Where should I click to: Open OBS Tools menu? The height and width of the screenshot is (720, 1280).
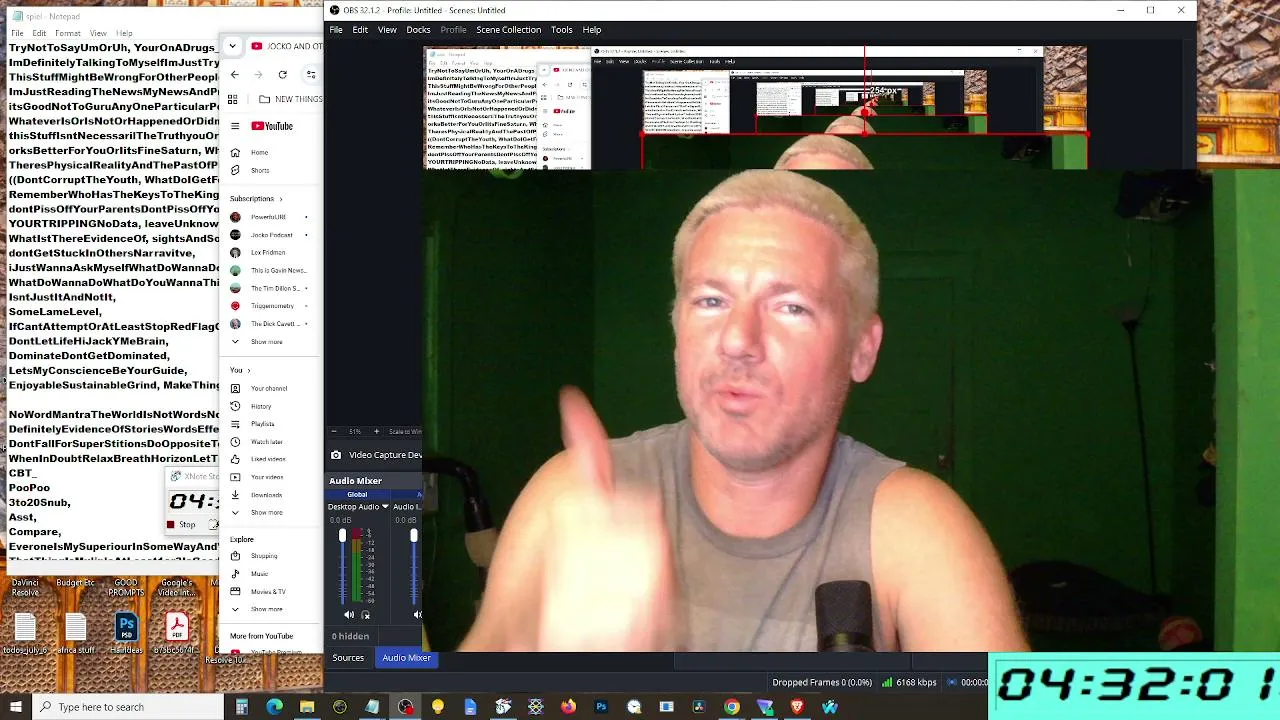pyautogui.click(x=561, y=30)
